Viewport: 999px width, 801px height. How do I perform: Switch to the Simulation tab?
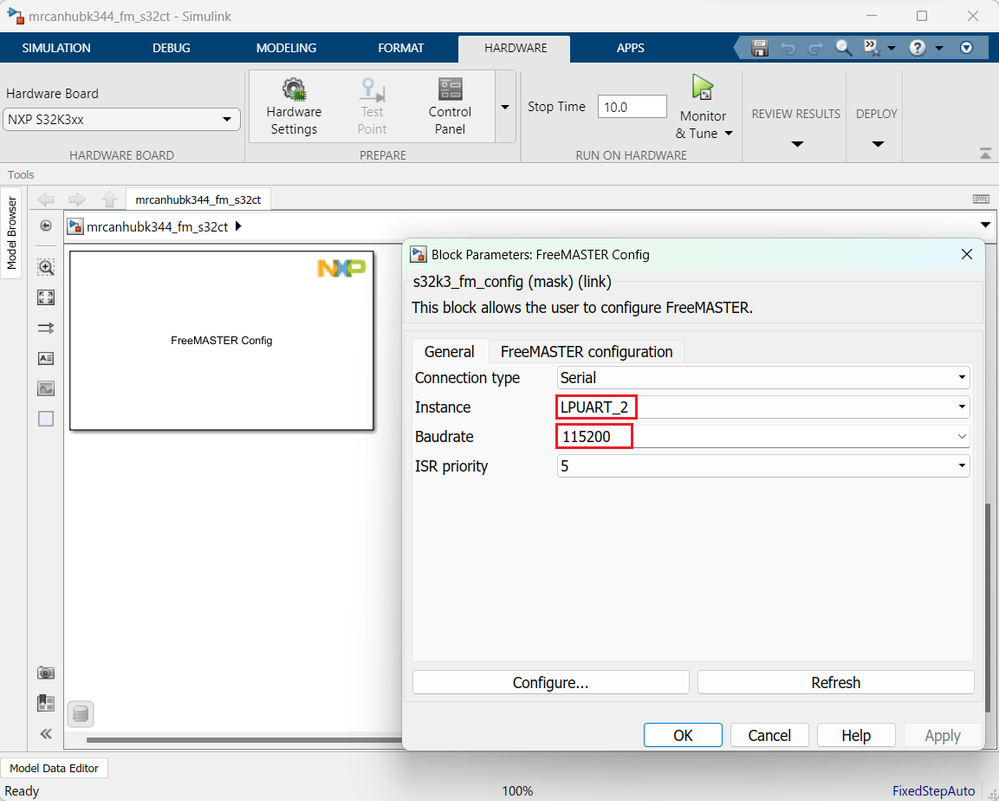(x=56, y=48)
